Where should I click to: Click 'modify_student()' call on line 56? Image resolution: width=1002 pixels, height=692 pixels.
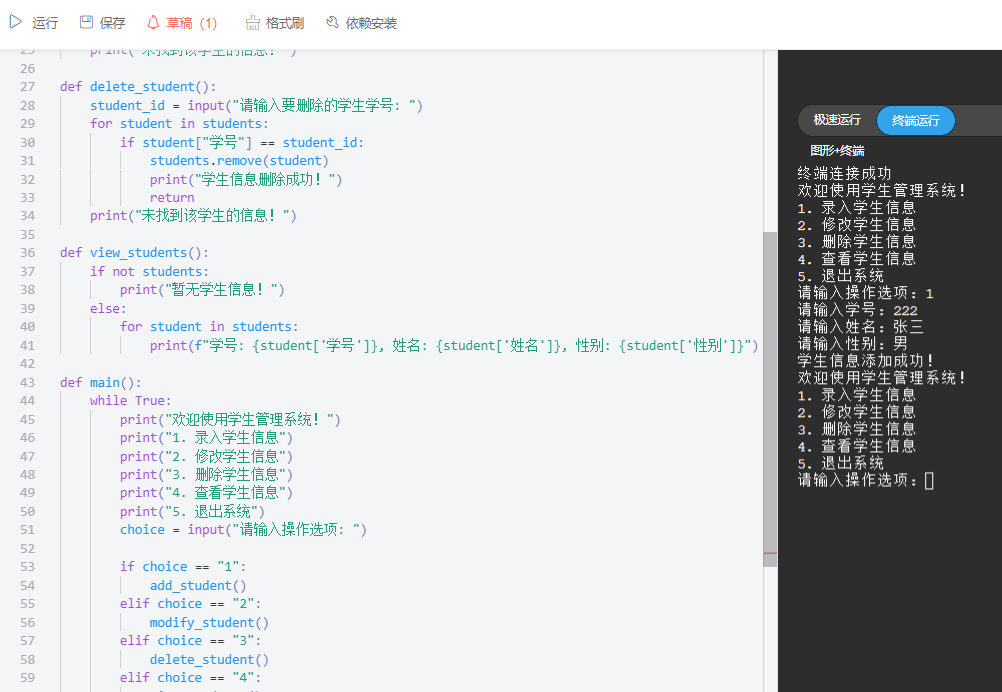tap(209, 622)
